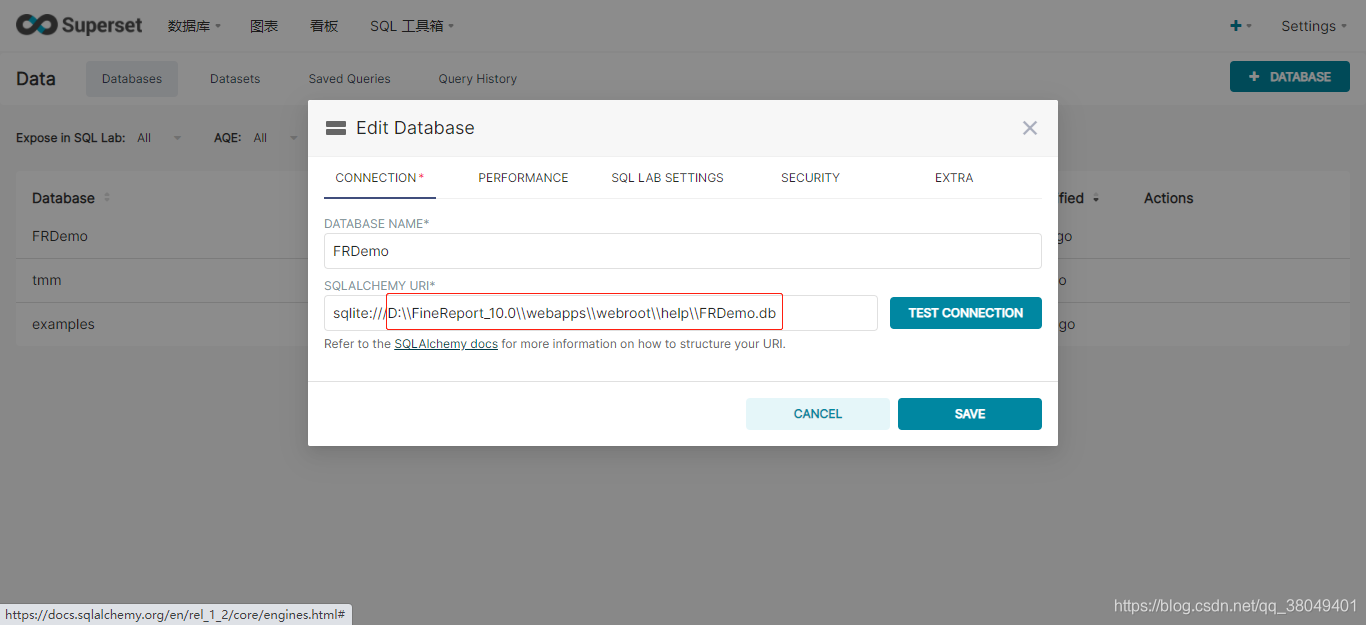1366x625 pixels.
Task: Click the Actions column header
Action: [x=1168, y=198]
